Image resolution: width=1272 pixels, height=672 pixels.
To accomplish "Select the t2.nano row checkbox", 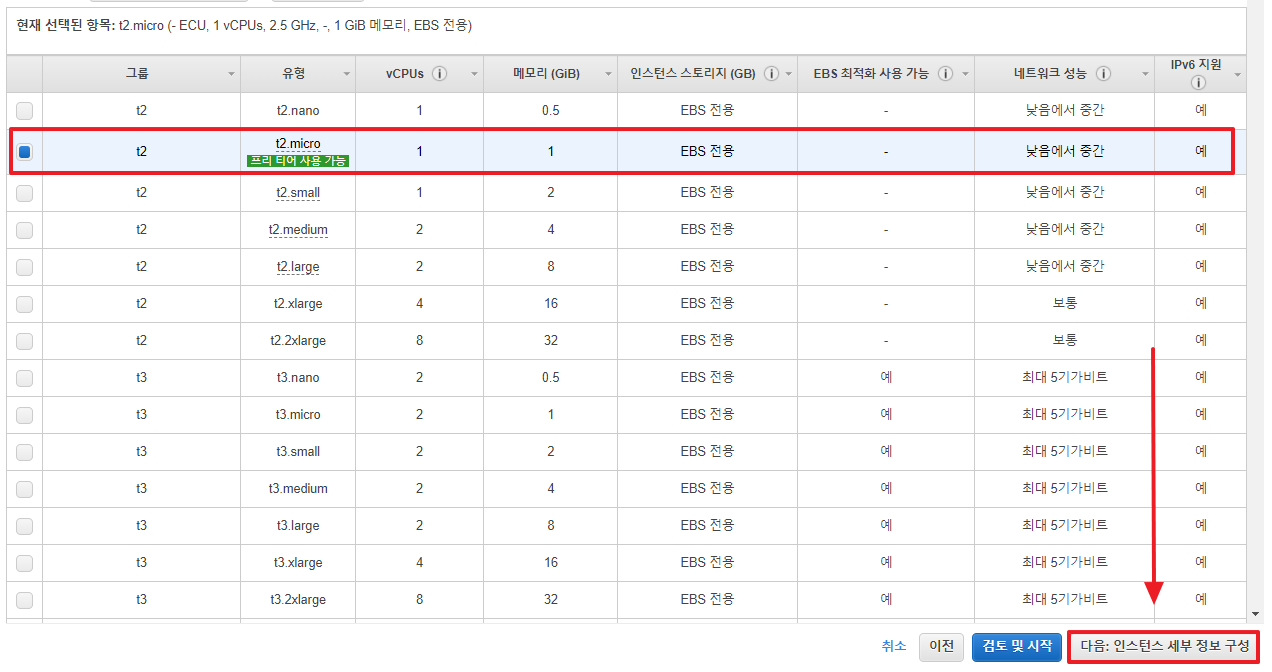I will coord(24,110).
